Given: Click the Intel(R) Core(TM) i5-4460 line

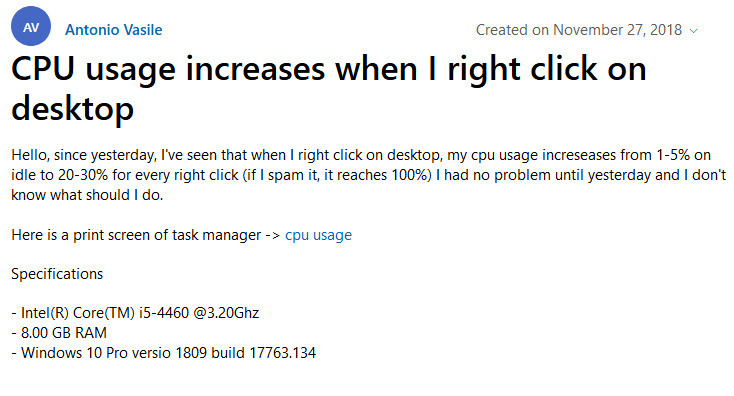Looking at the screenshot, I should 135,313.
